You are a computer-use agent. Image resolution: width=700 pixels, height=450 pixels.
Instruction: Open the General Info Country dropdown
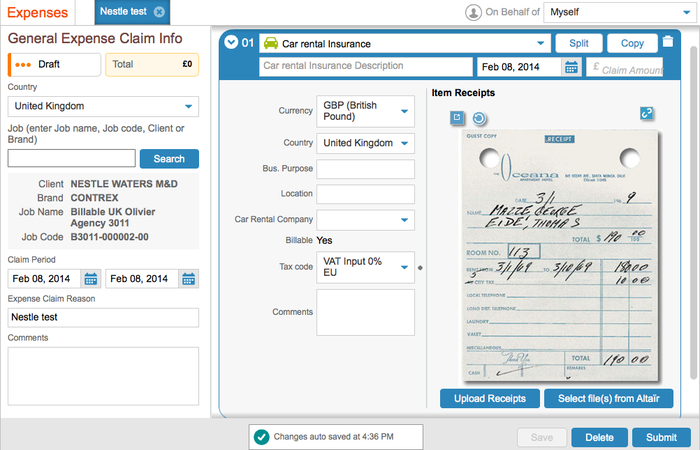103,106
